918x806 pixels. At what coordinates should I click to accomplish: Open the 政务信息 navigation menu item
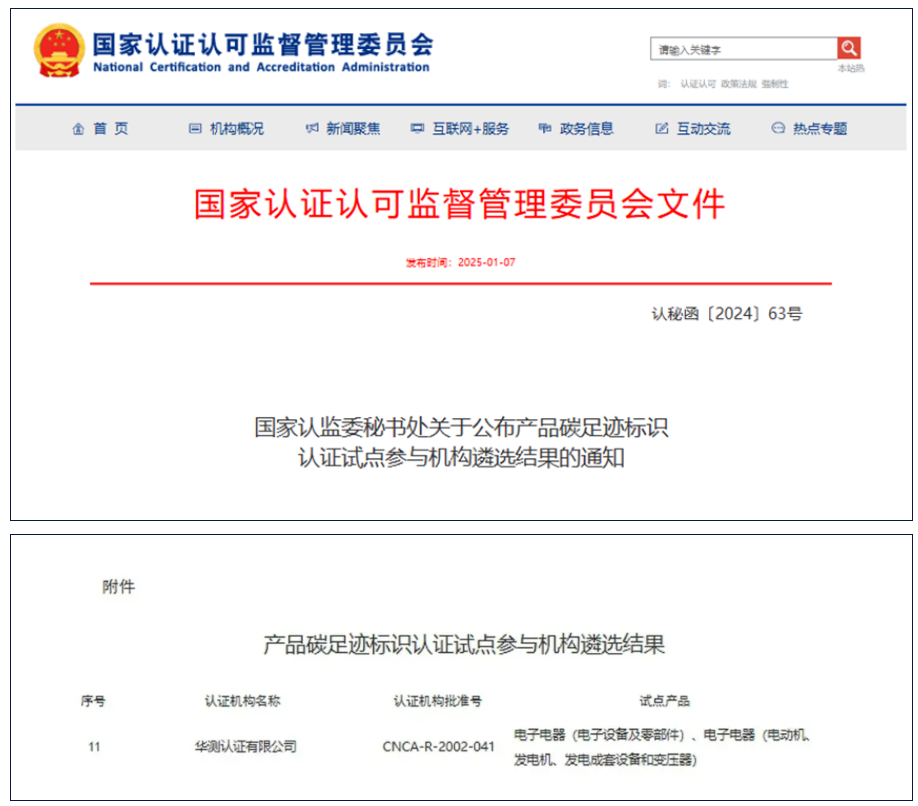coord(587,129)
